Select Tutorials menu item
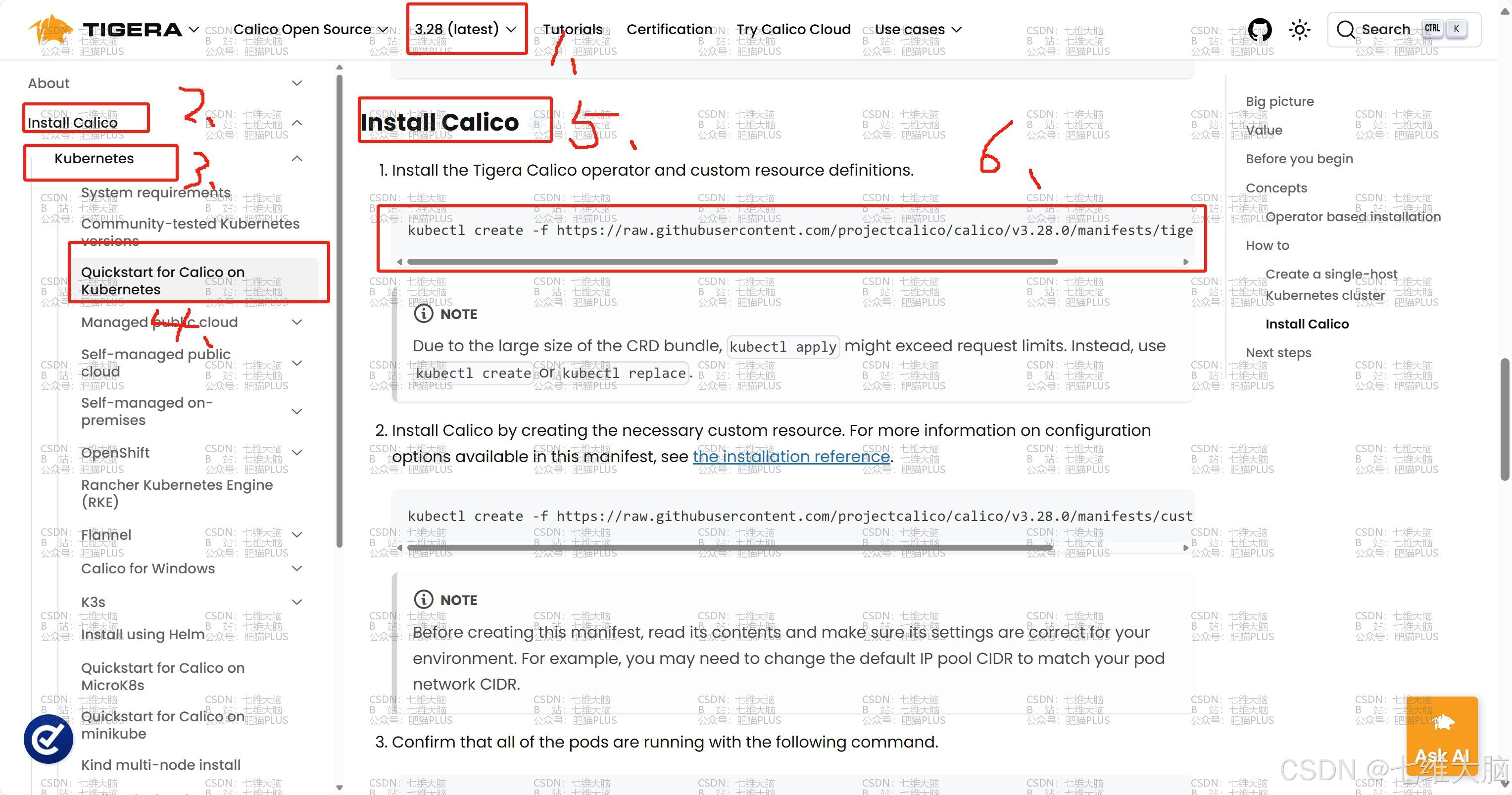This screenshot has width=1512, height=795. click(572, 28)
